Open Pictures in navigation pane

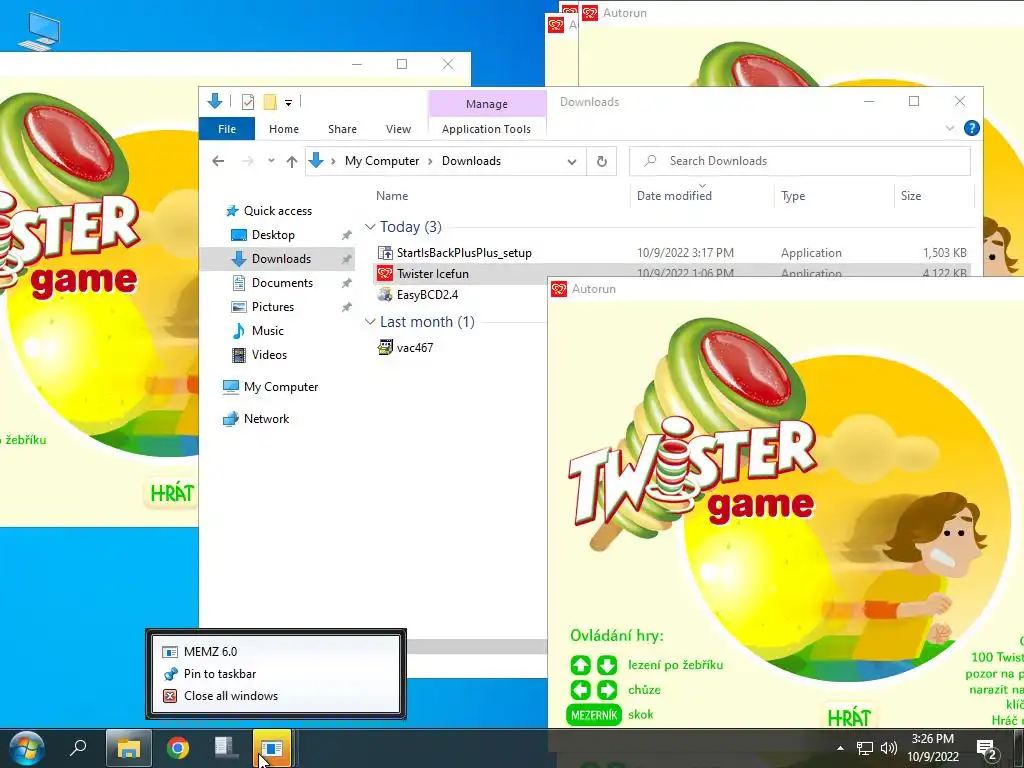tap(272, 306)
